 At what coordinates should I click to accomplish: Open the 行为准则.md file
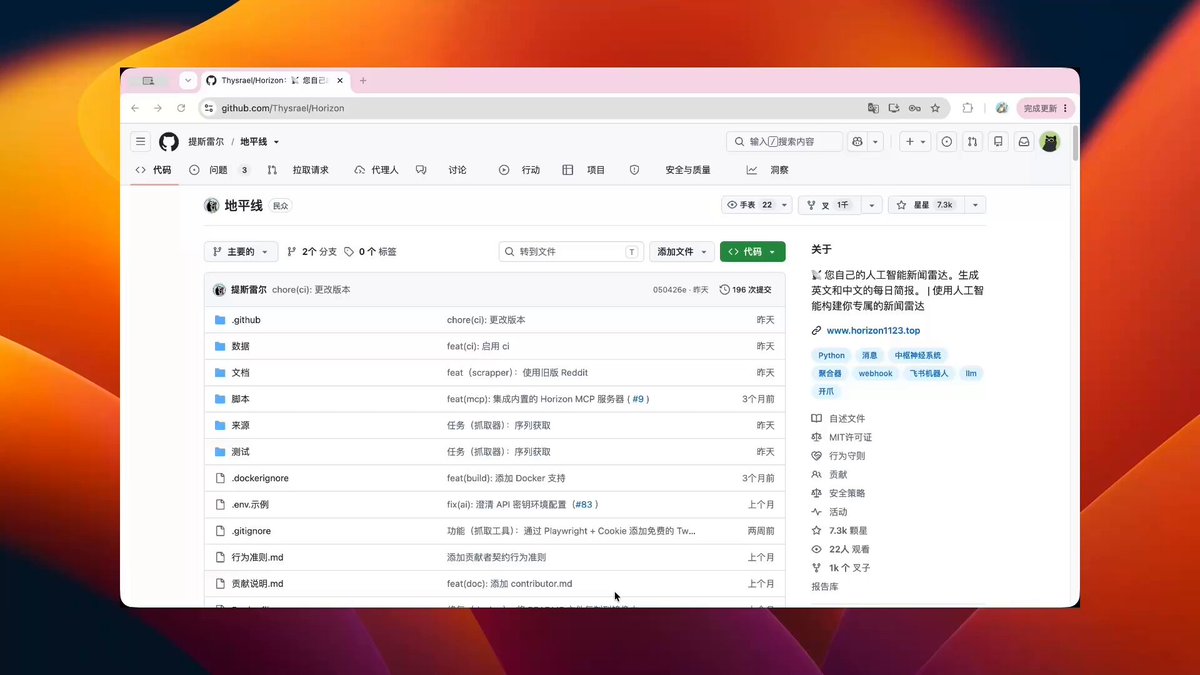tap(257, 557)
